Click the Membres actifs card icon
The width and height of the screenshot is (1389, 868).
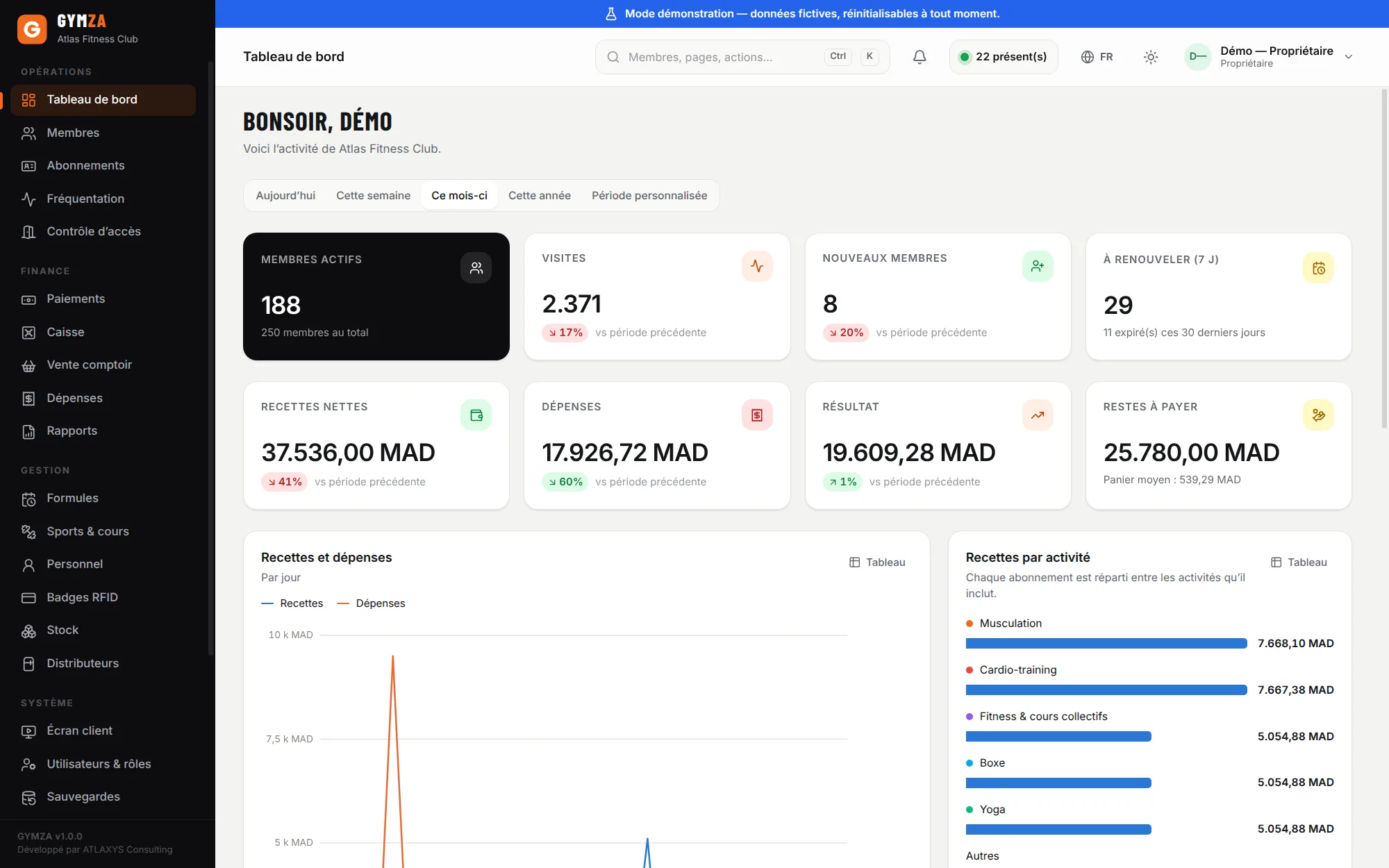click(476, 267)
